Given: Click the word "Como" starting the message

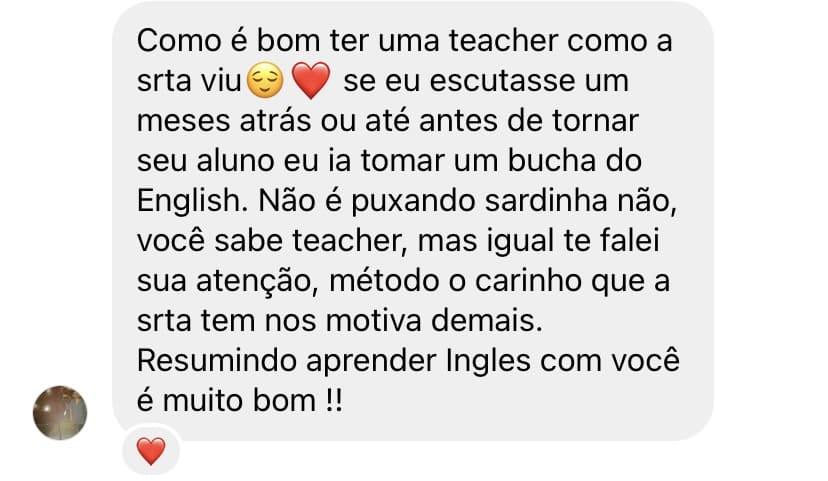Looking at the screenshot, I should [x=178, y=41].
